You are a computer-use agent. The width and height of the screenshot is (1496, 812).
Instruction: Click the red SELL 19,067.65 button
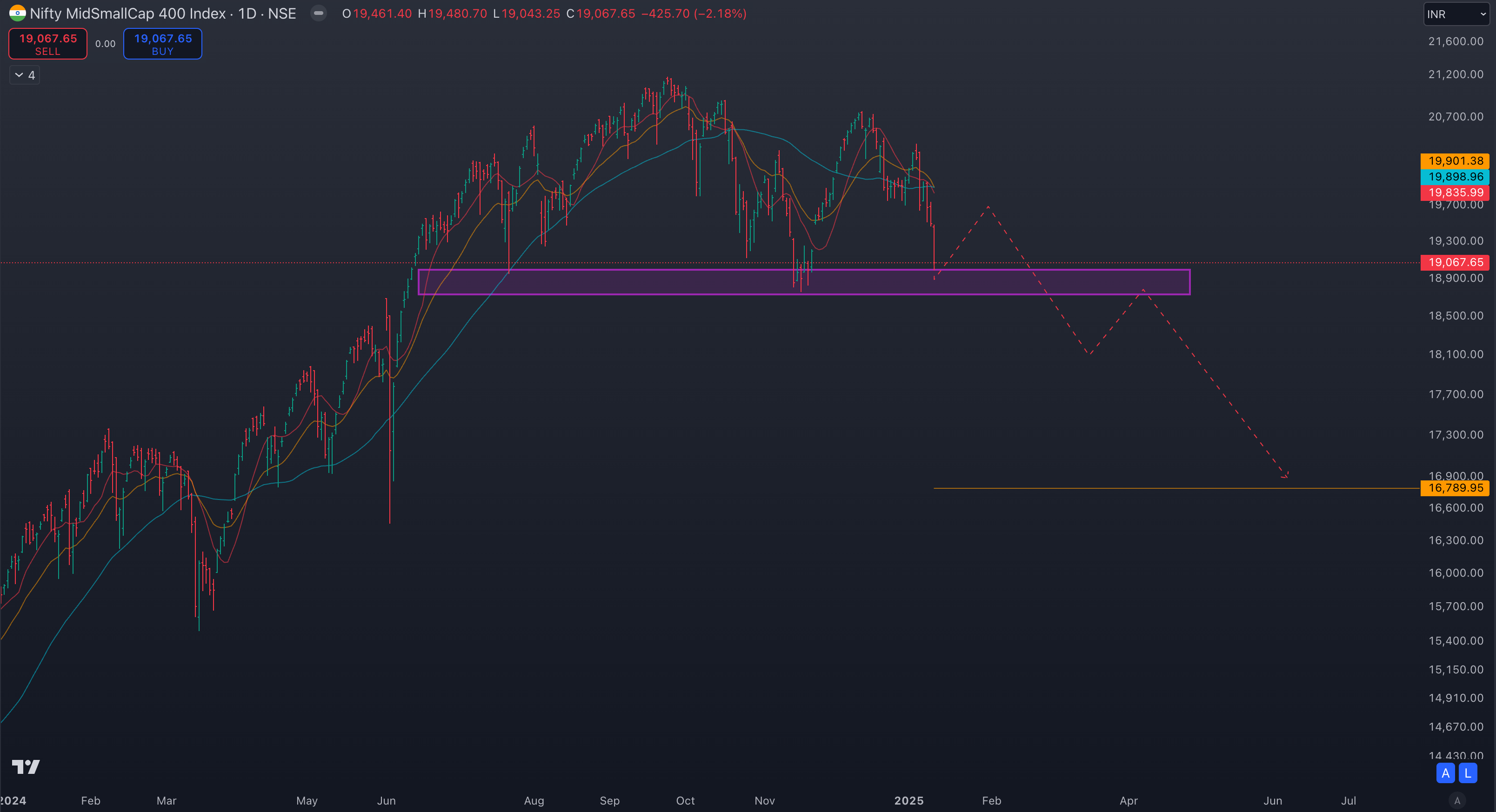47,44
